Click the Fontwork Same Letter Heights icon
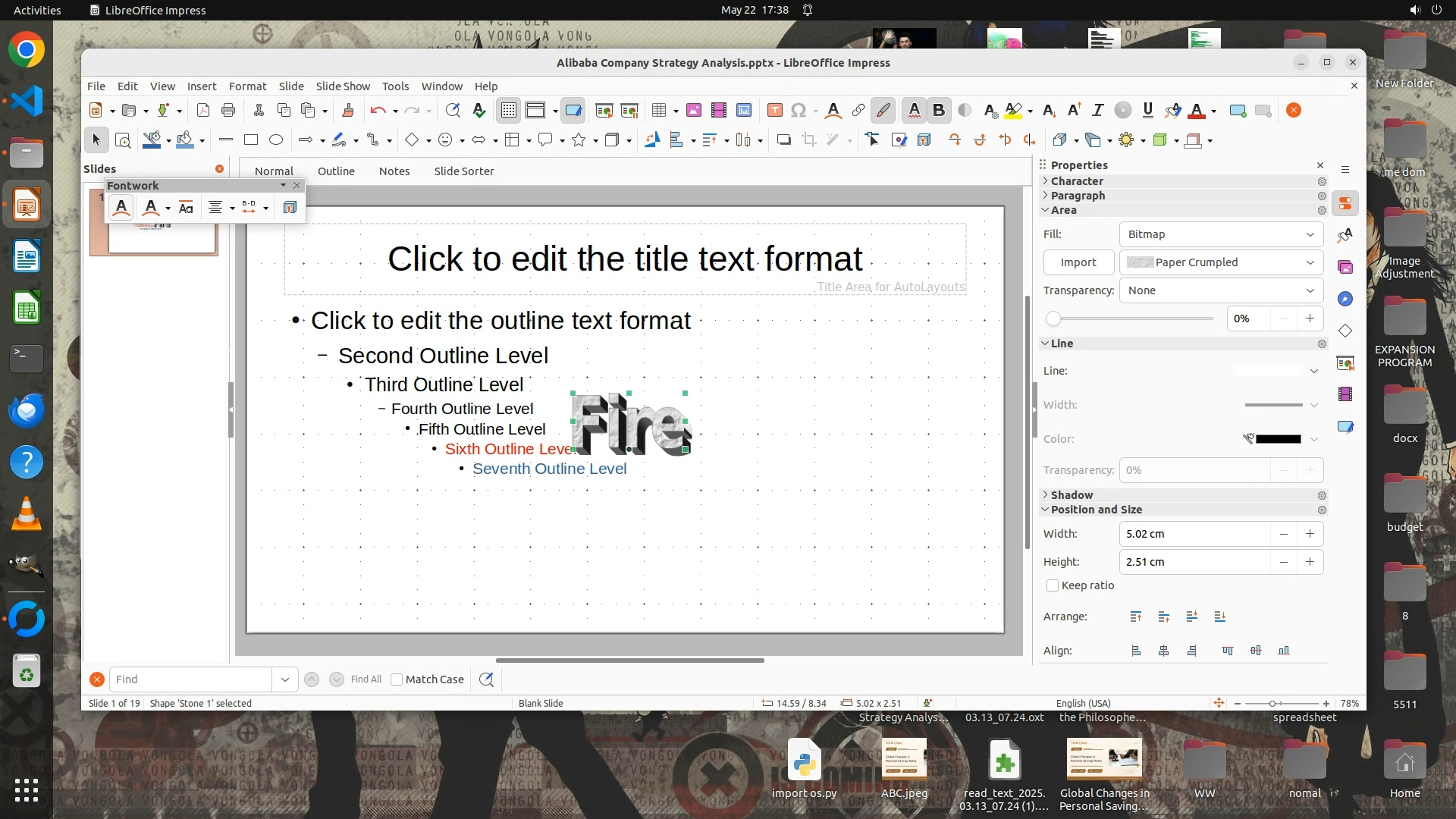This screenshot has width=1456, height=819. coord(186,208)
